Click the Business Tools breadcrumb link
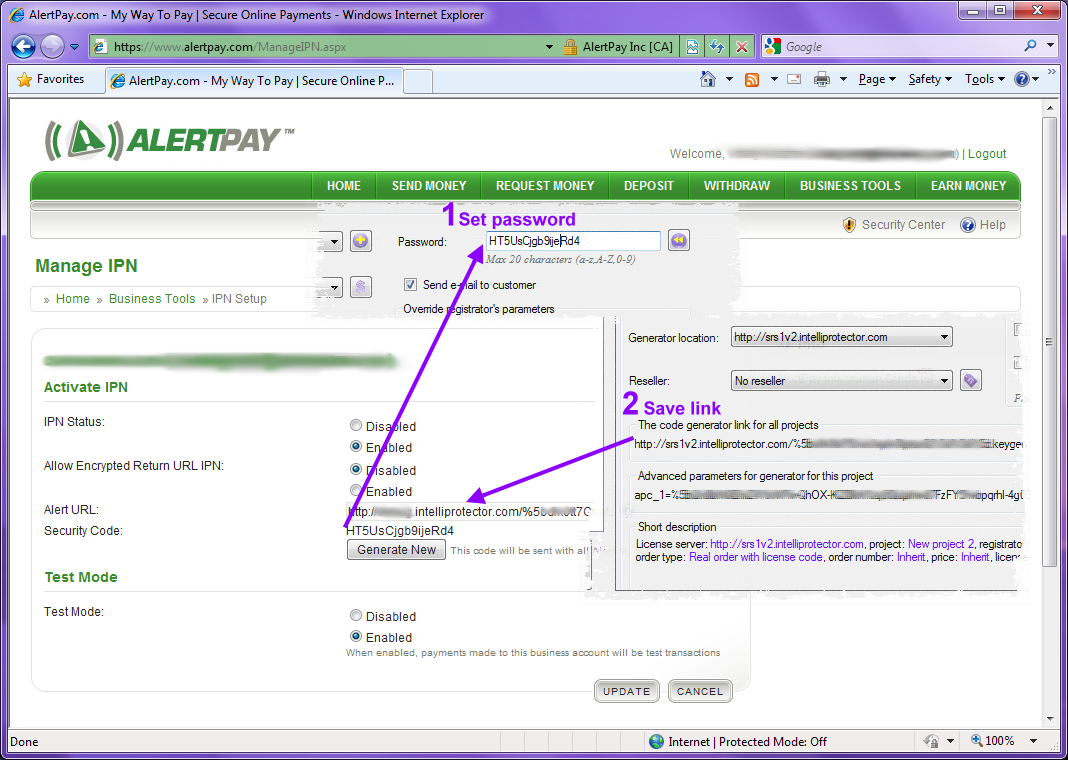The image size is (1068, 760). click(x=152, y=299)
